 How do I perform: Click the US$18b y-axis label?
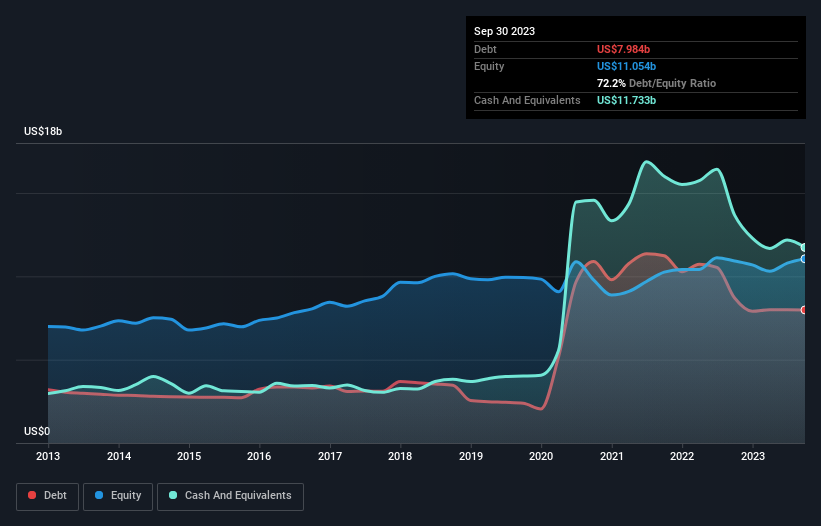click(46, 132)
